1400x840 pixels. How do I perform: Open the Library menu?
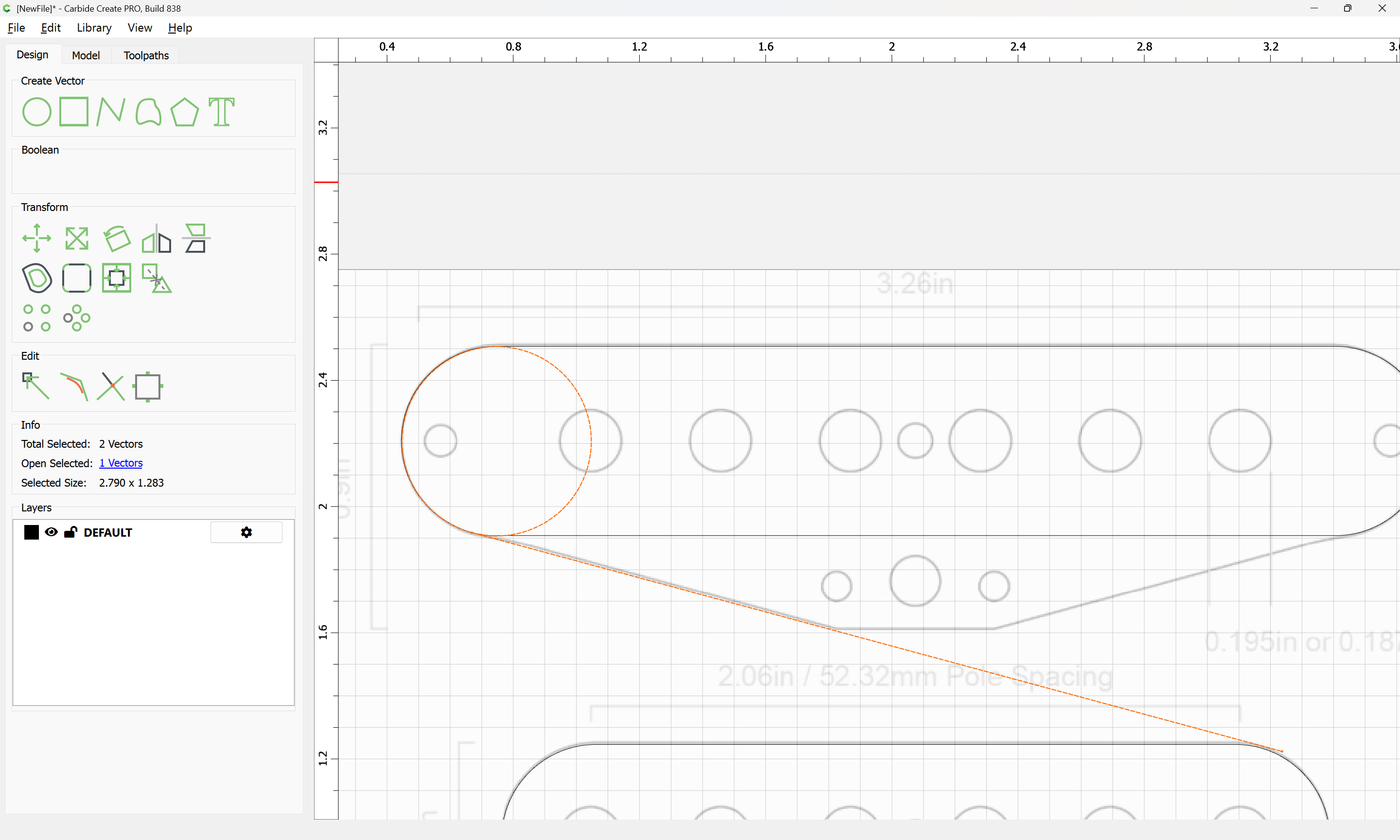(x=94, y=28)
